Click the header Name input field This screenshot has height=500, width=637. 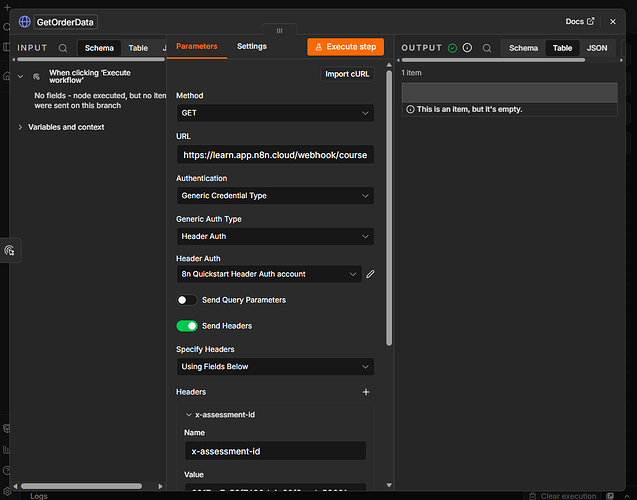coord(275,451)
